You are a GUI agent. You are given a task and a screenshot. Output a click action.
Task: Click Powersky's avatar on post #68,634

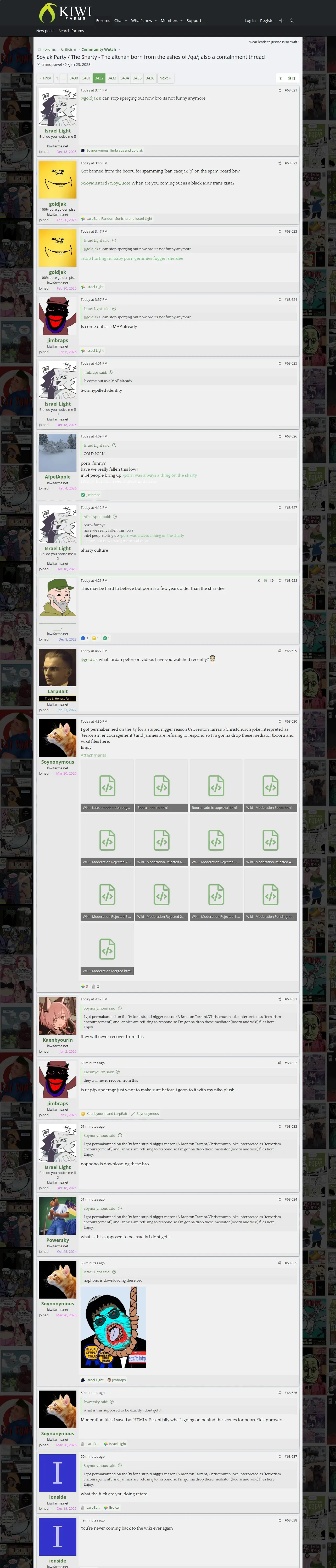[x=57, y=1216]
